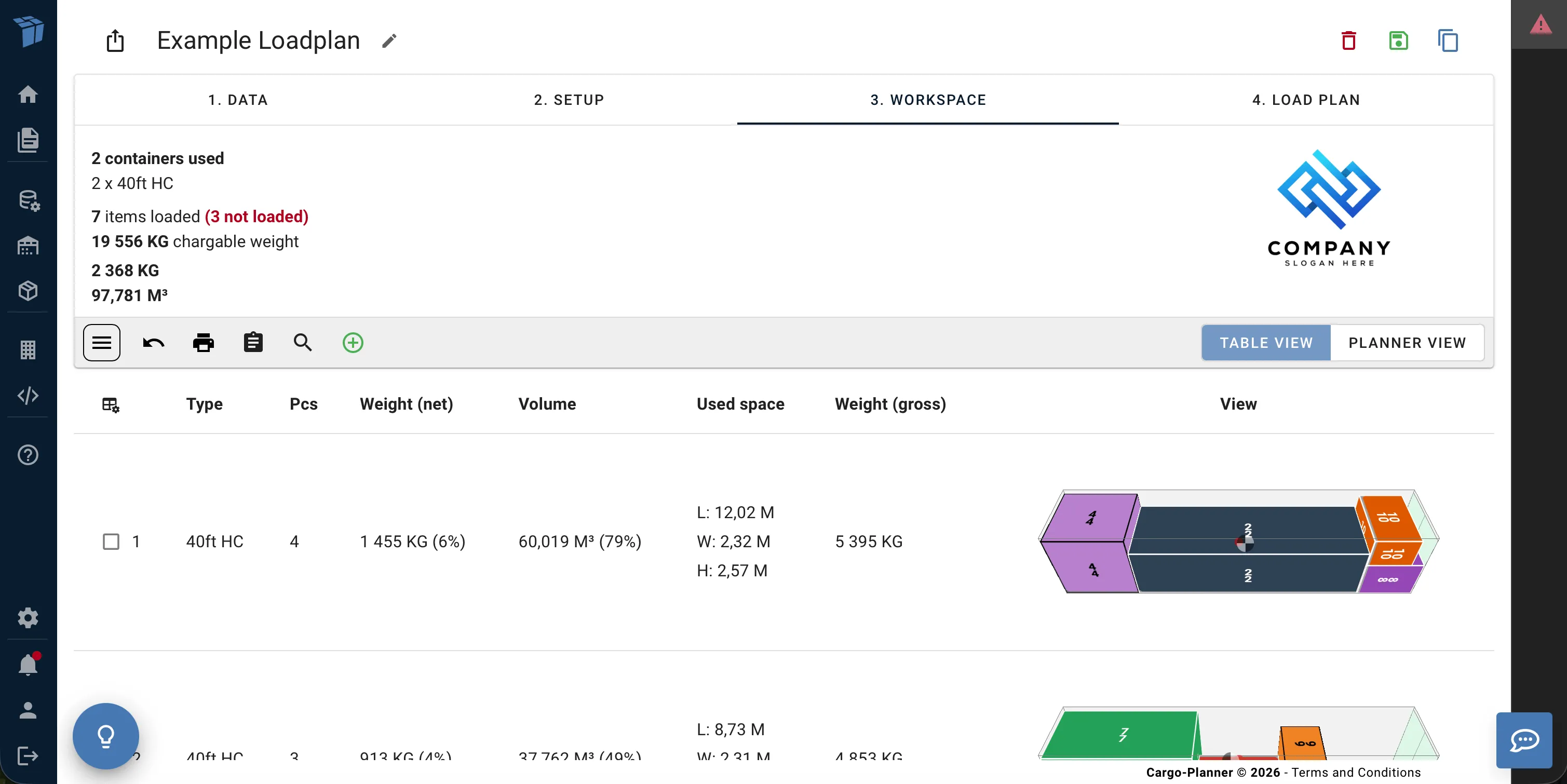The width and height of the screenshot is (1567, 784).
Task: Open the hamburger menu in toolbar
Action: (x=102, y=343)
